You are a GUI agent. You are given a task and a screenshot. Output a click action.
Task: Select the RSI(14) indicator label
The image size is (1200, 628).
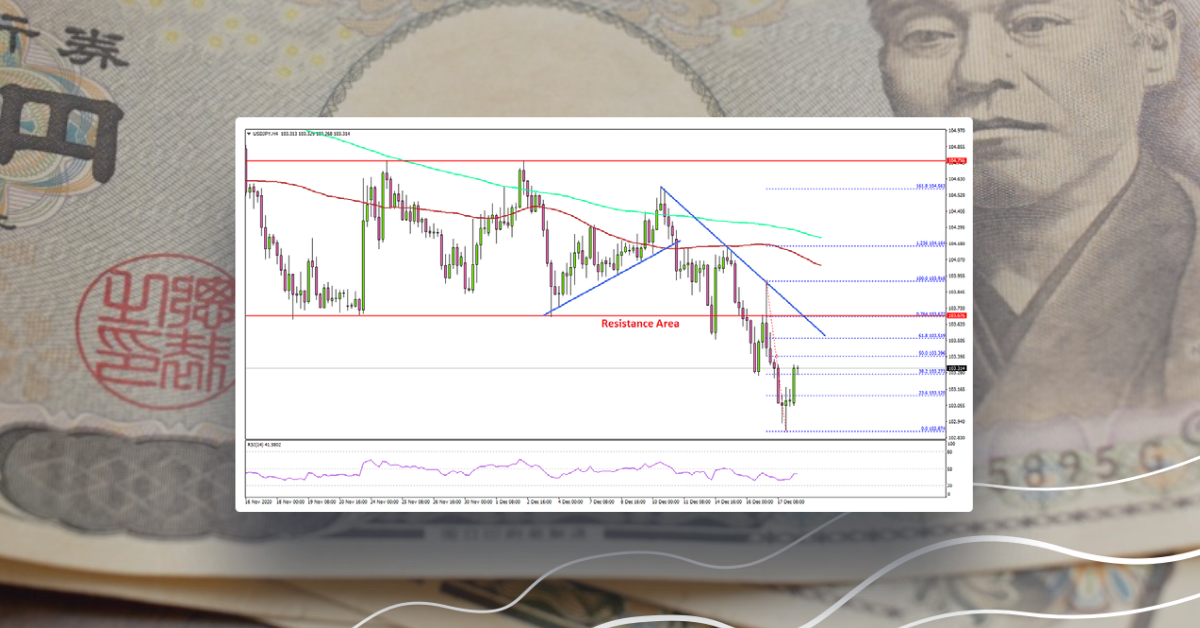[262, 446]
